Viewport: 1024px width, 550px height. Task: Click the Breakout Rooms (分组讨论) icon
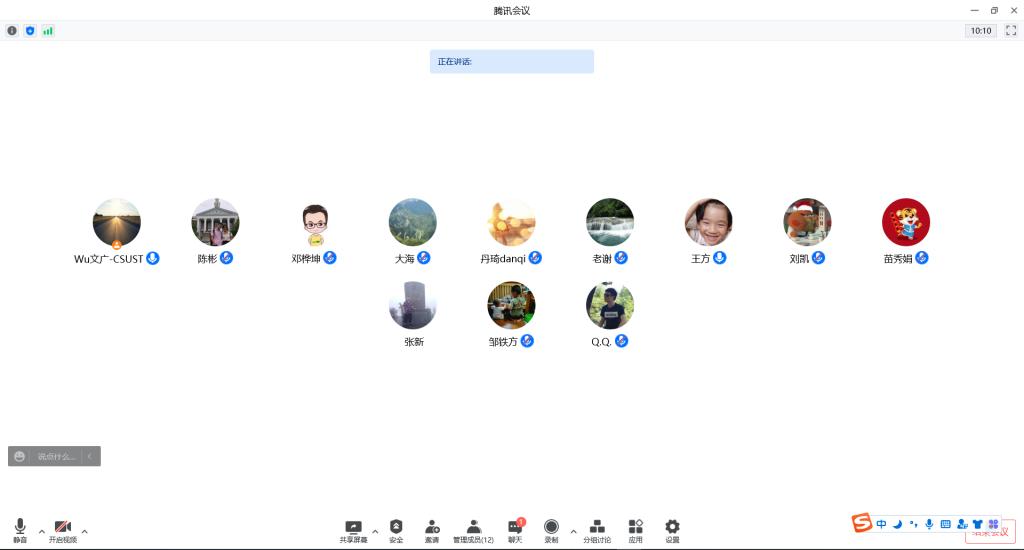597,527
